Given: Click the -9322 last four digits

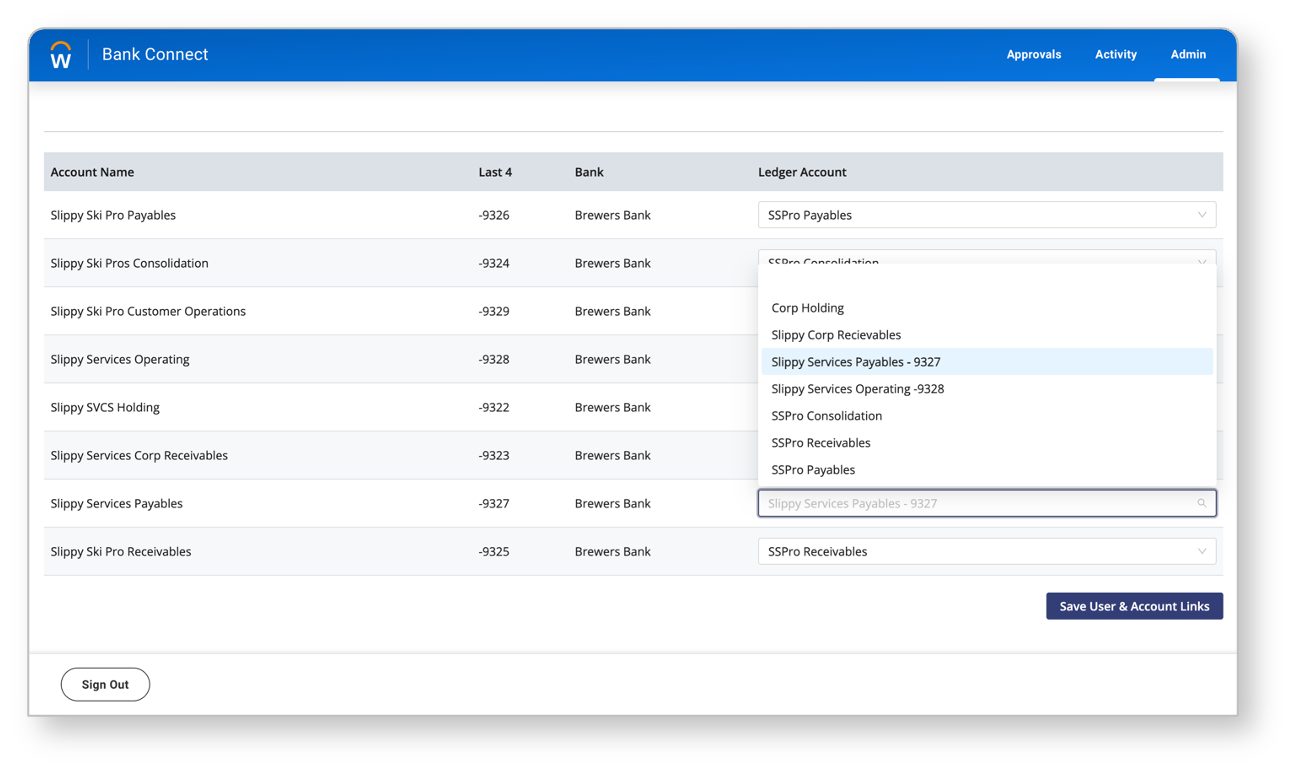Looking at the screenshot, I should click(494, 407).
